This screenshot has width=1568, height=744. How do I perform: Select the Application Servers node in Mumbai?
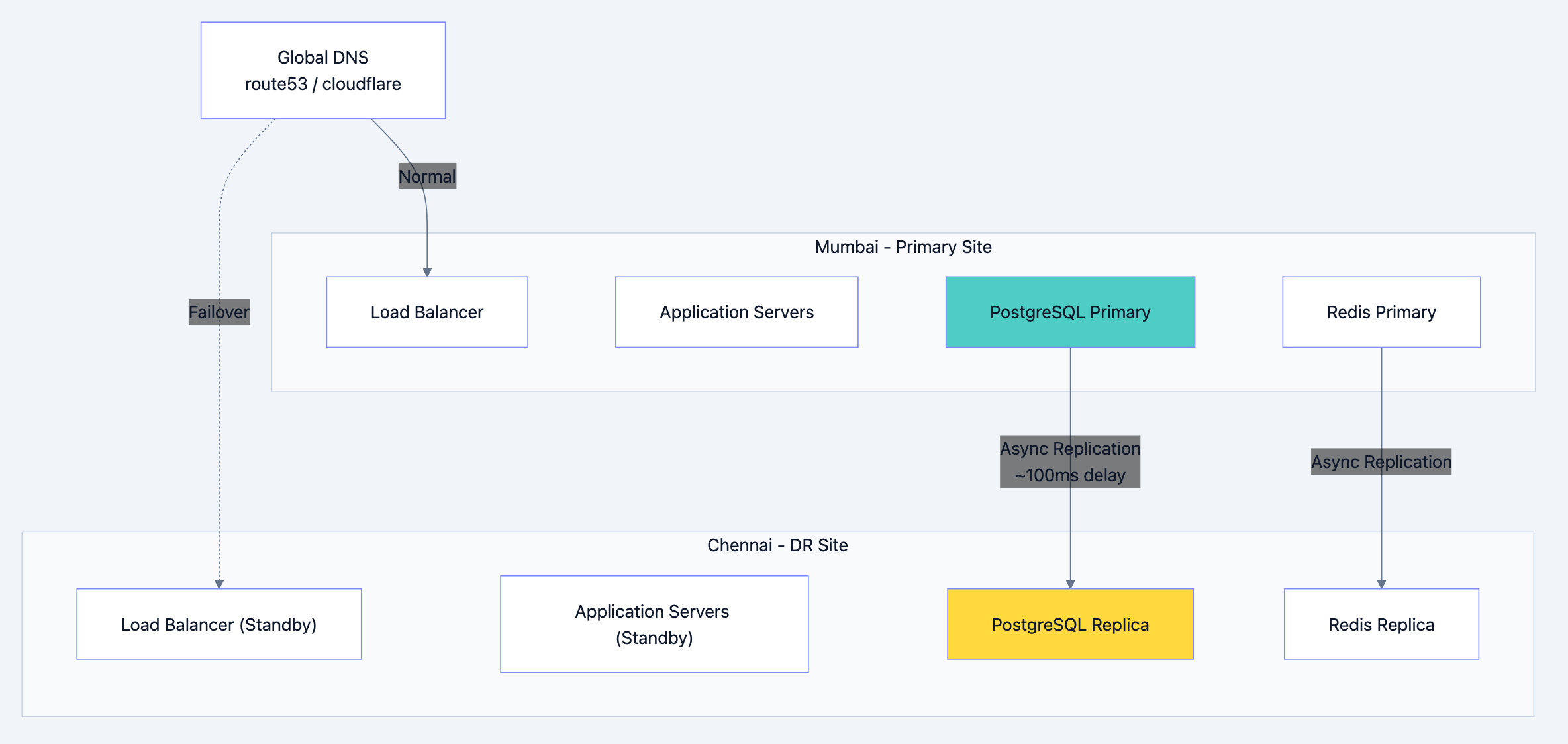pyautogui.click(x=736, y=312)
